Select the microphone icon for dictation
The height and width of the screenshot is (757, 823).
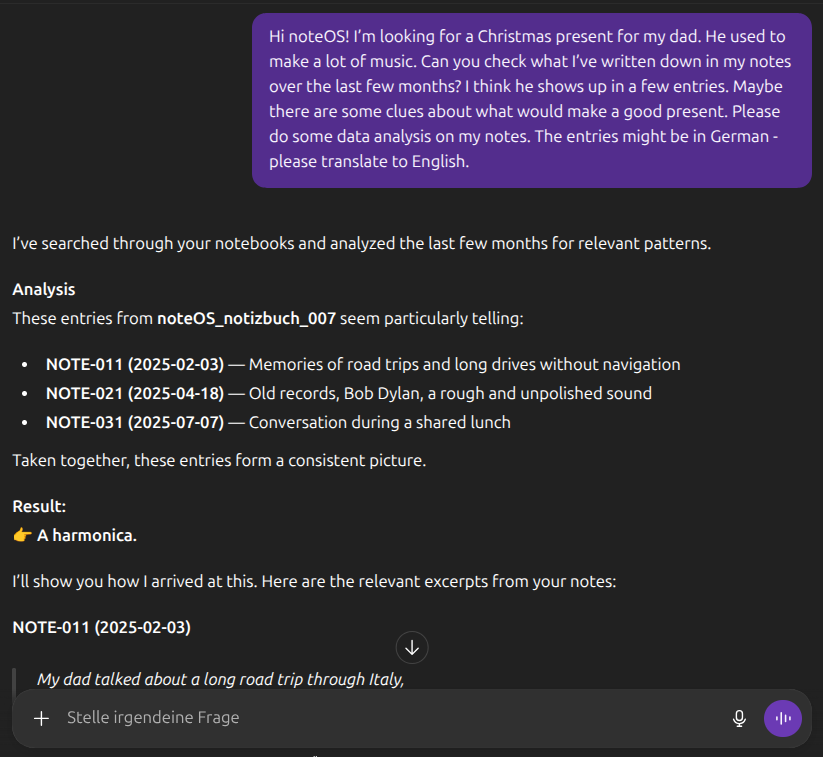pos(739,718)
